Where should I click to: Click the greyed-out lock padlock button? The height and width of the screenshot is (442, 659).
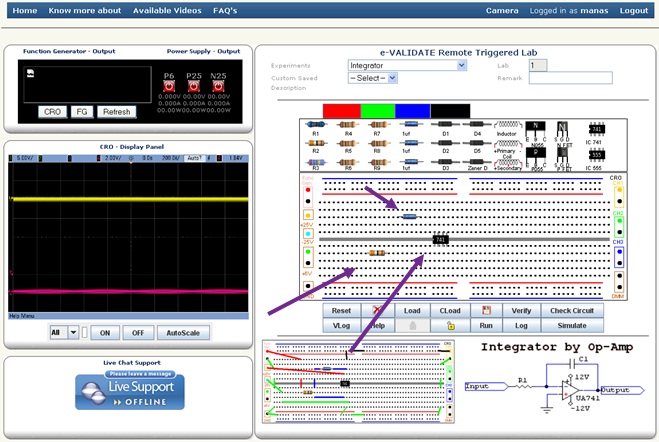[x=412, y=326]
